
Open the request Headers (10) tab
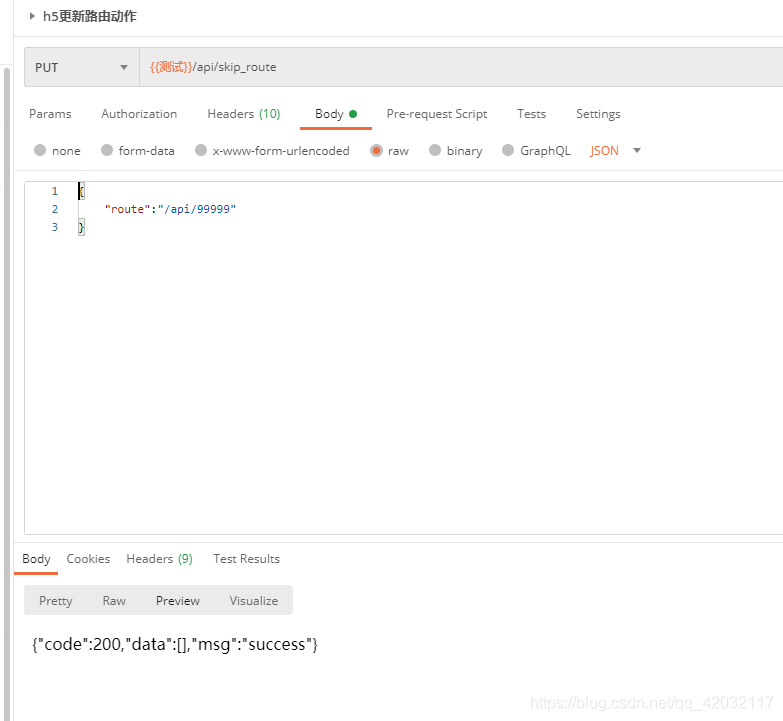click(244, 114)
